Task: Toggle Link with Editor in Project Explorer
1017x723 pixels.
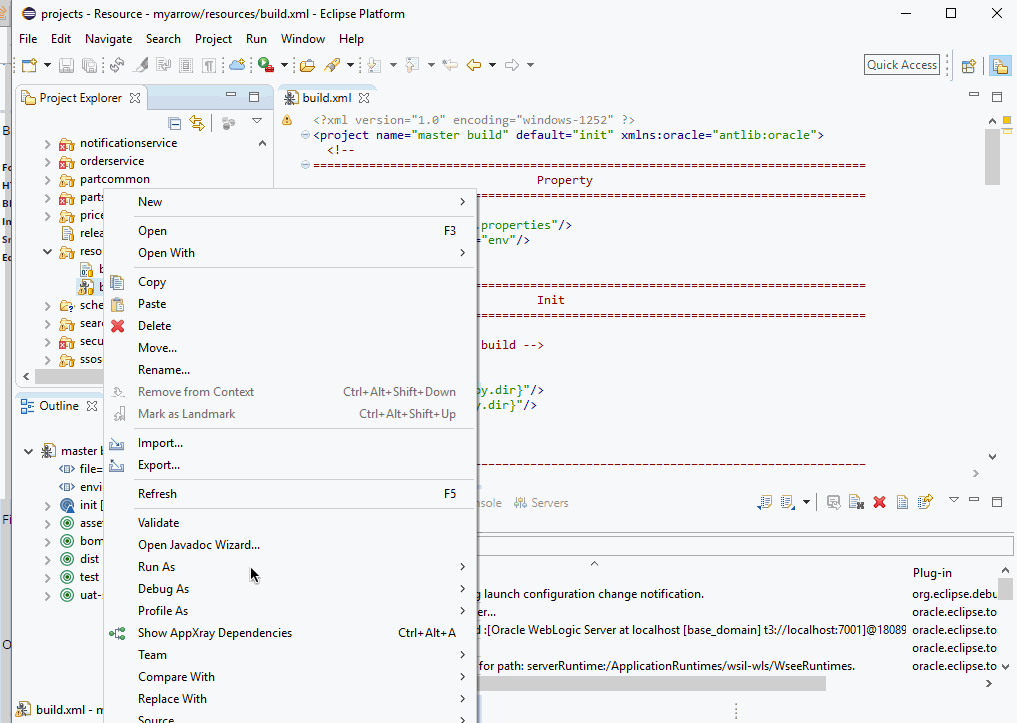Action: click(x=197, y=123)
